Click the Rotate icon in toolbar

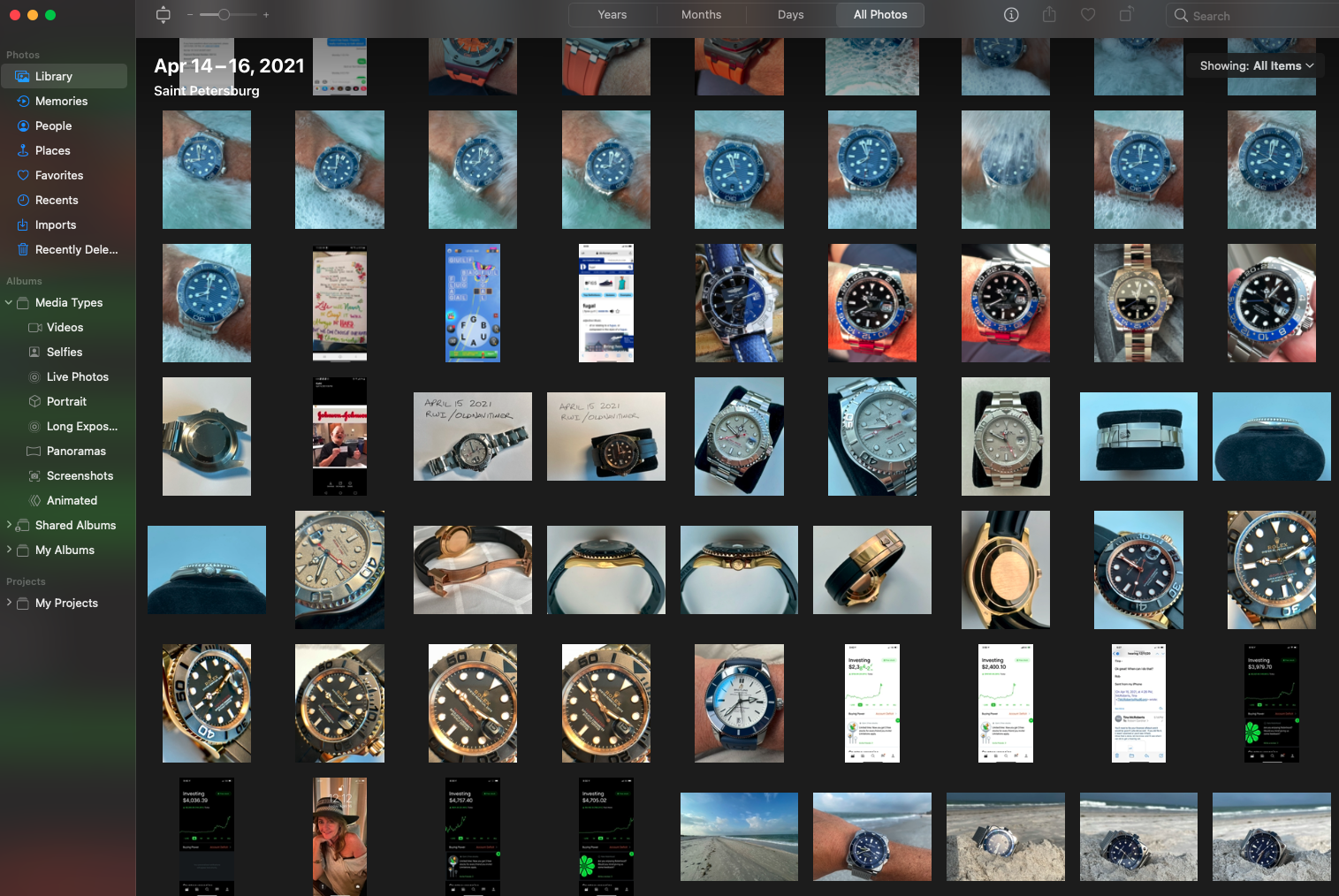coord(1126,14)
